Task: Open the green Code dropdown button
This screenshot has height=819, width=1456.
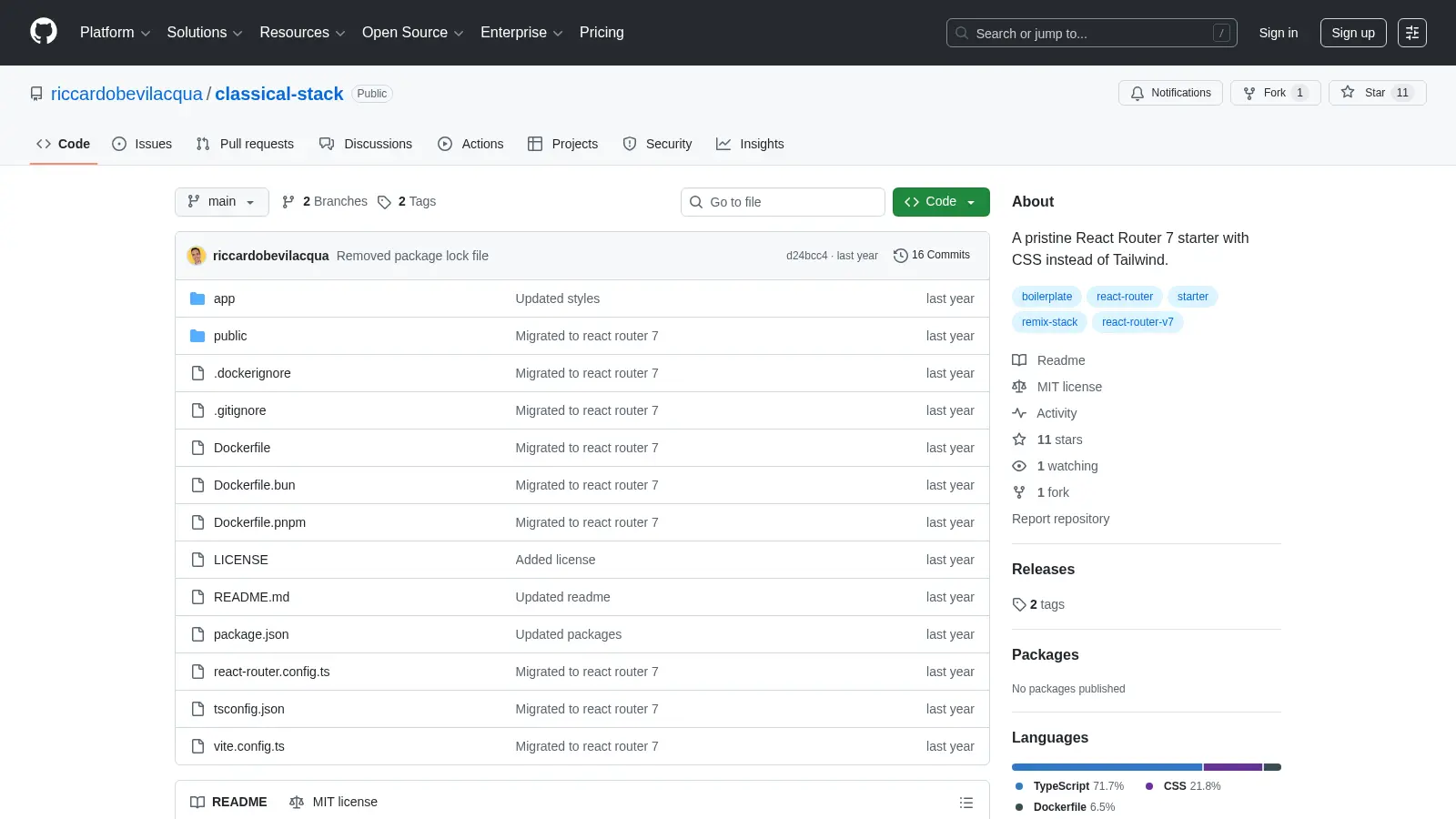Action: pos(941,202)
